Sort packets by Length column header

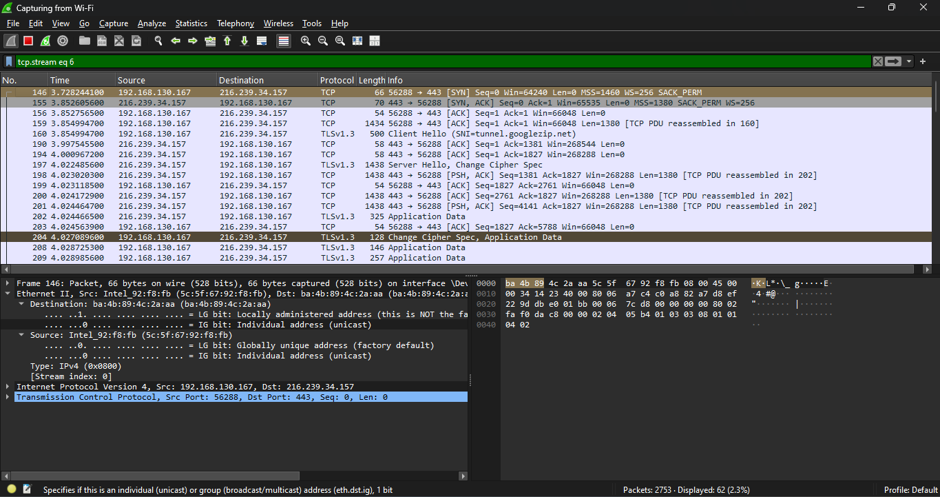coord(372,80)
